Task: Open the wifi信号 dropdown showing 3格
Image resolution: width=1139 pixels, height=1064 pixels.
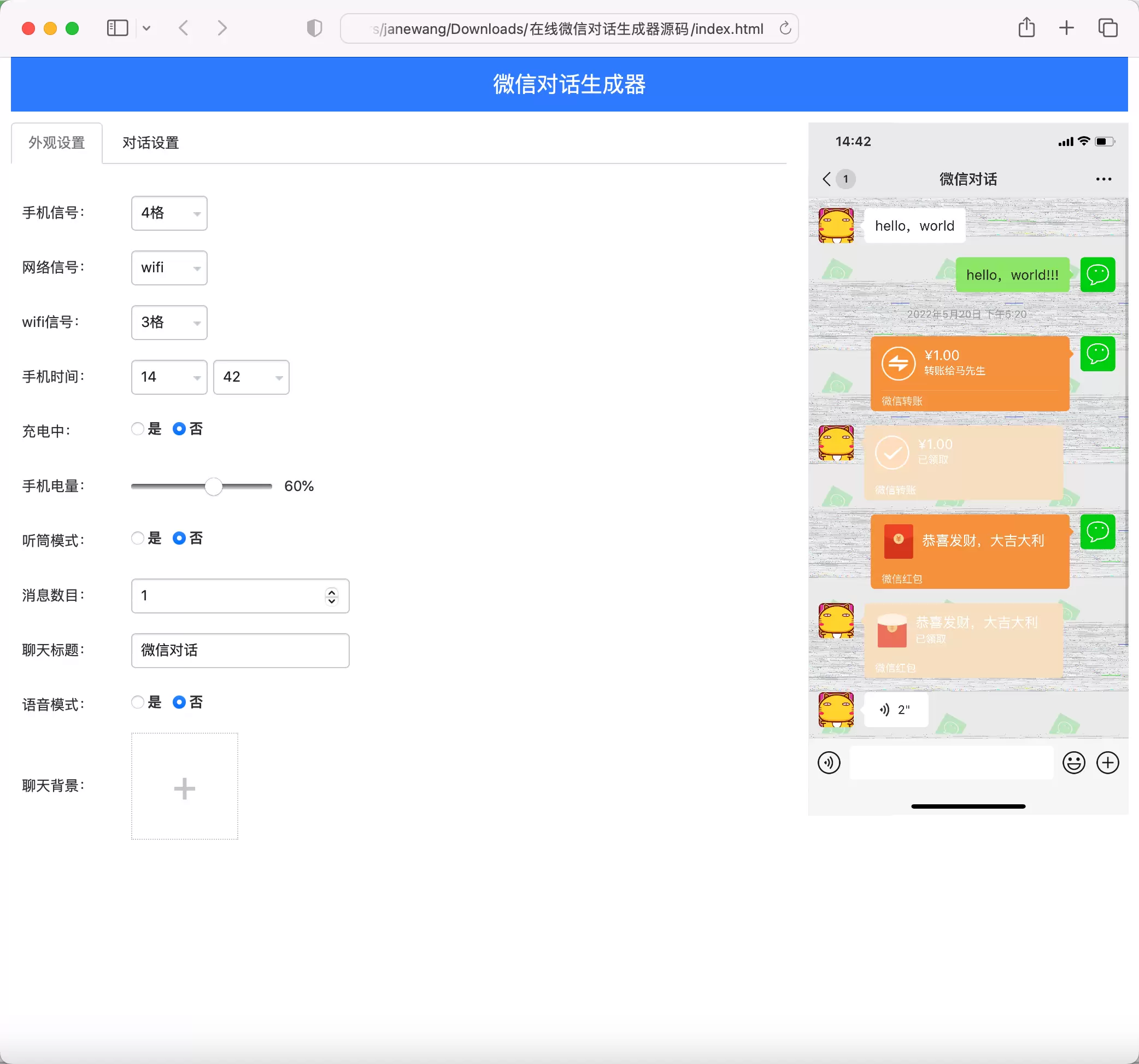Action: [x=169, y=323]
